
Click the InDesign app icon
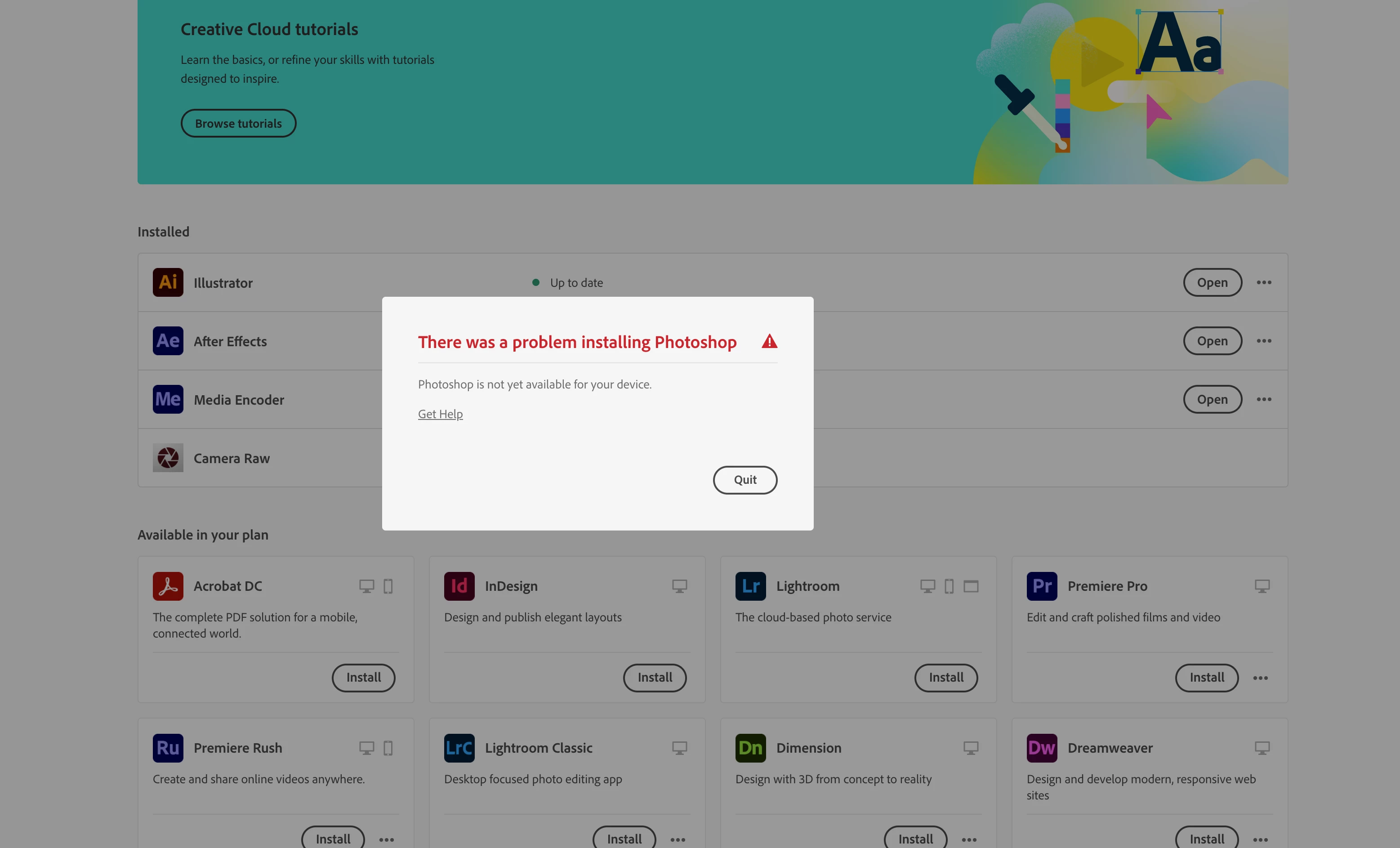click(459, 586)
